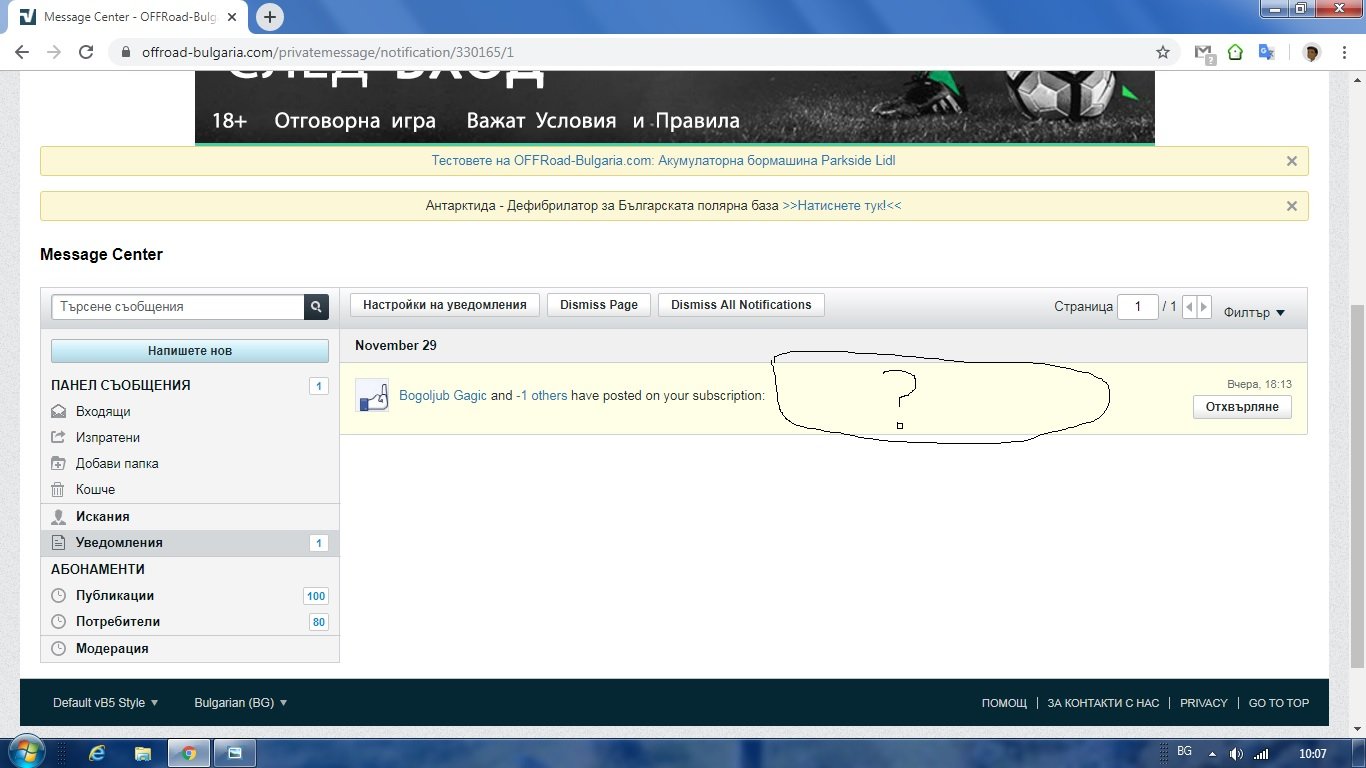
Task: Click Dismiss All Notifications
Action: pos(741,305)
